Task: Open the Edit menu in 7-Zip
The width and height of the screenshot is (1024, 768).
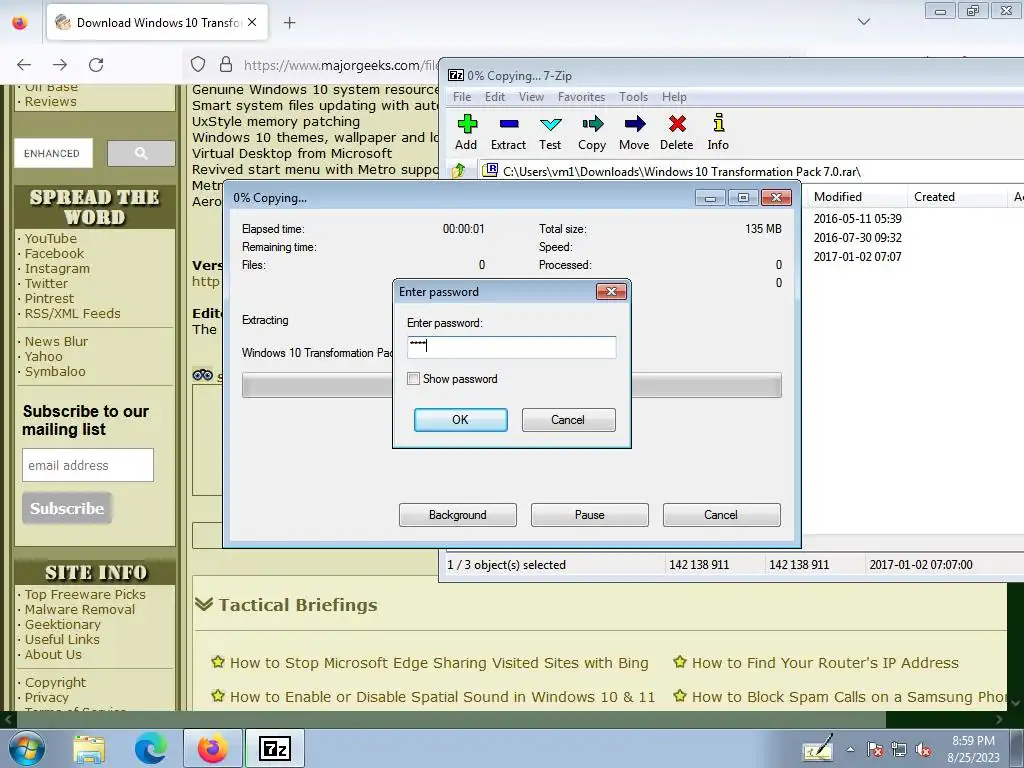Action: pos(494,97)
